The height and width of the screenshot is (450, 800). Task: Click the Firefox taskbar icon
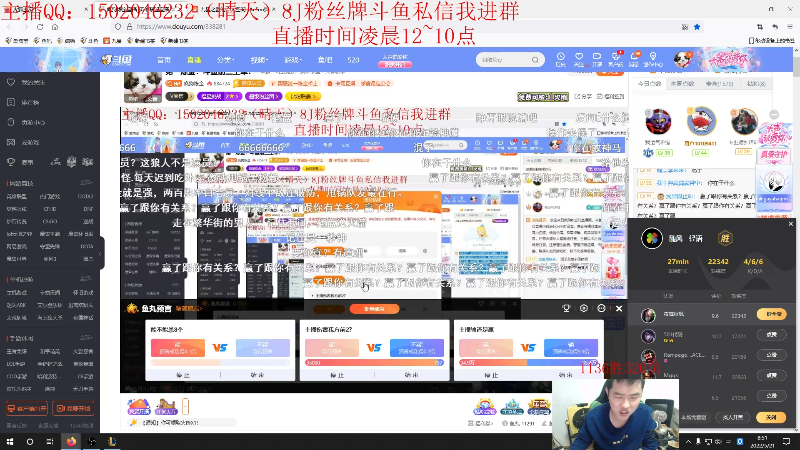[71, 441]
